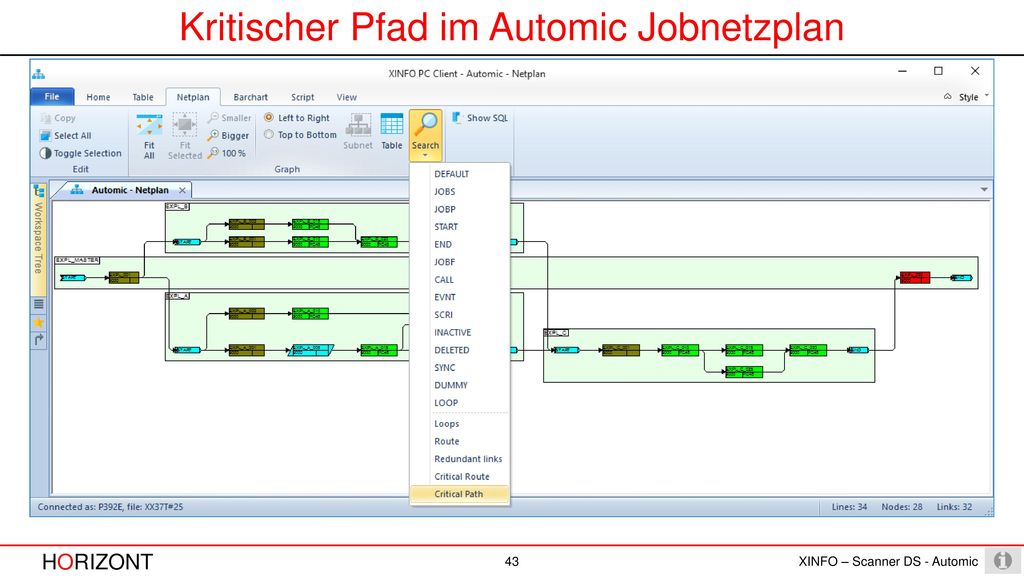The image size is (1024, 576).
Task: Open the File menu
Action: (x=52, y=97)
